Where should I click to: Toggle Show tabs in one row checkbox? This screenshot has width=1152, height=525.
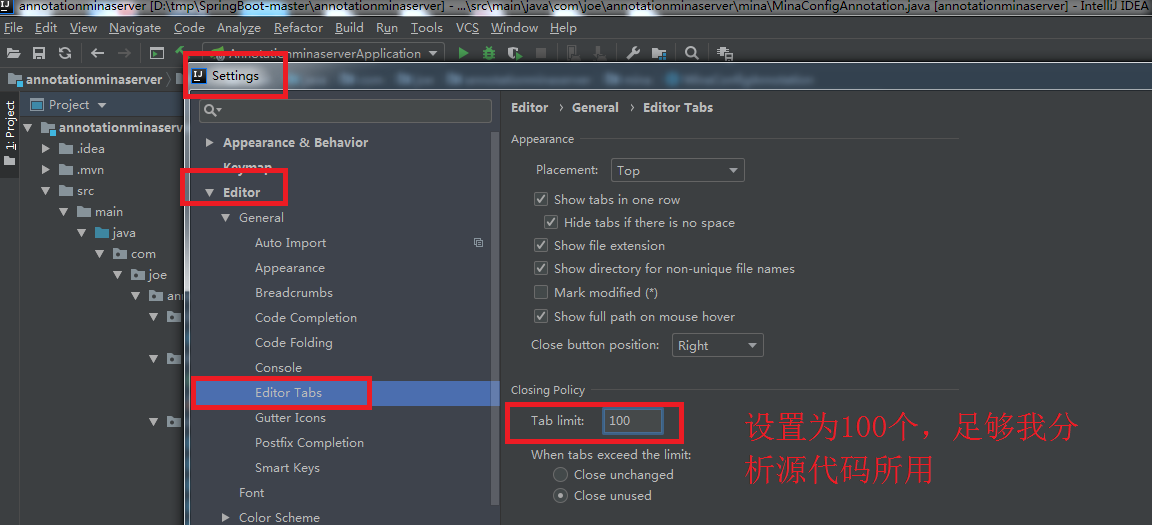541,199
